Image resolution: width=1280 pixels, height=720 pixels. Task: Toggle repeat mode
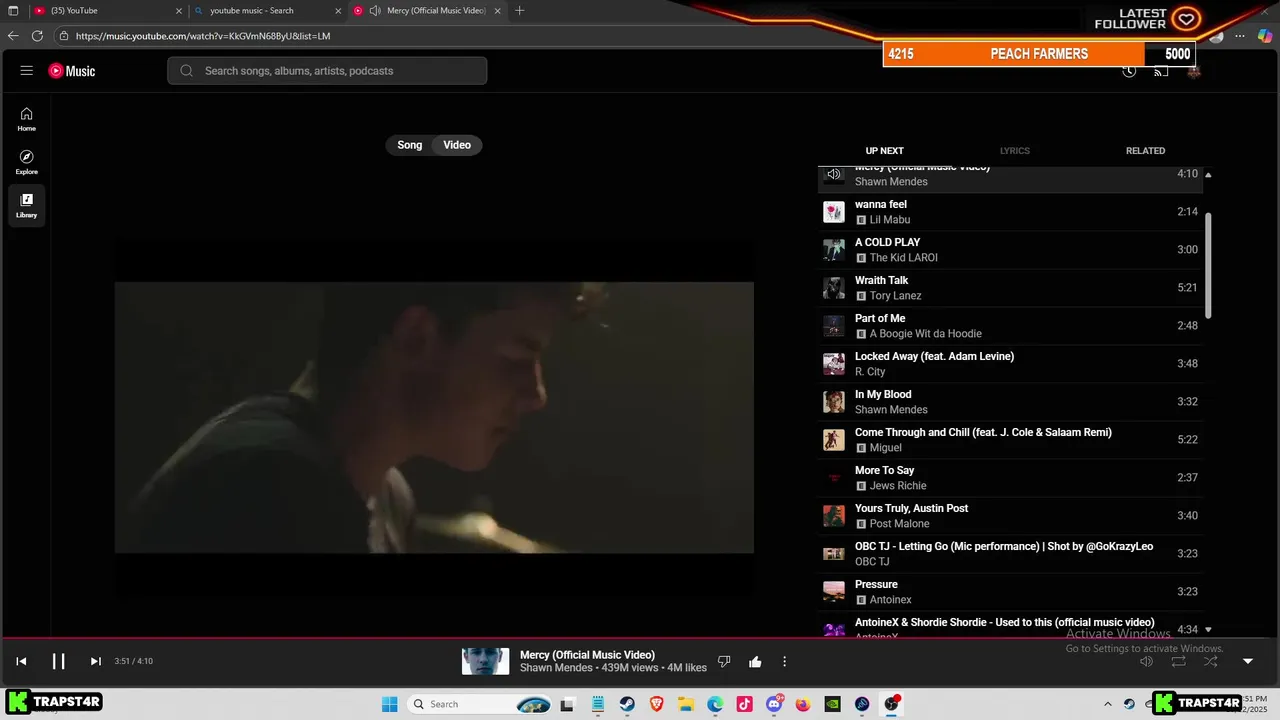pyautogui.click(x=1179, y=661)
